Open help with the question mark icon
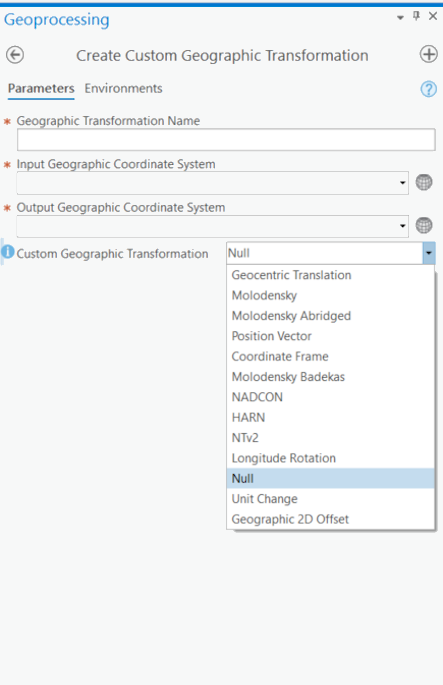The width and height of the screenshot is (443, 685). 428,89
